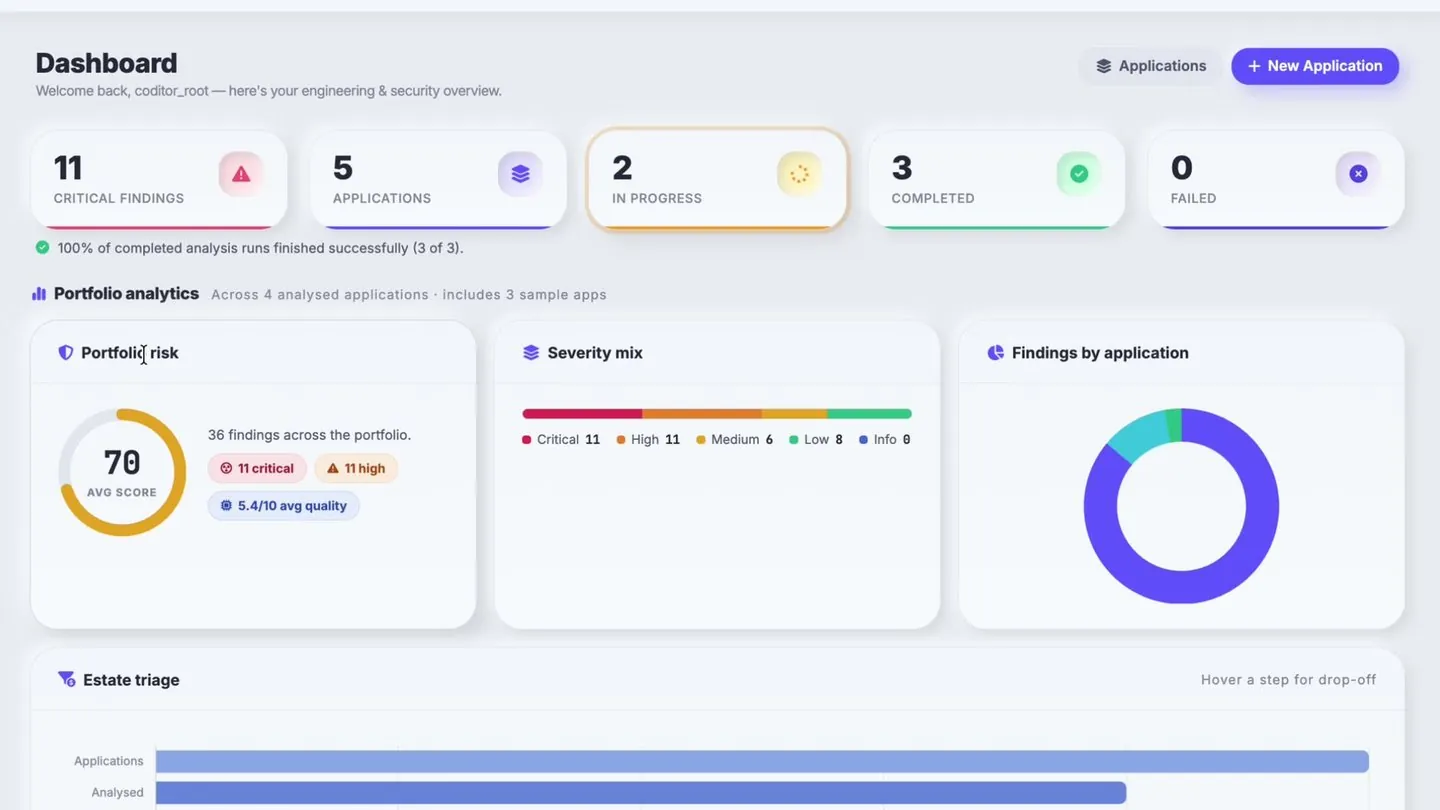Viewport: 1440px width, 810px height.
Task: Click the High 11 legend entry
Action: [x=648, y=440]
